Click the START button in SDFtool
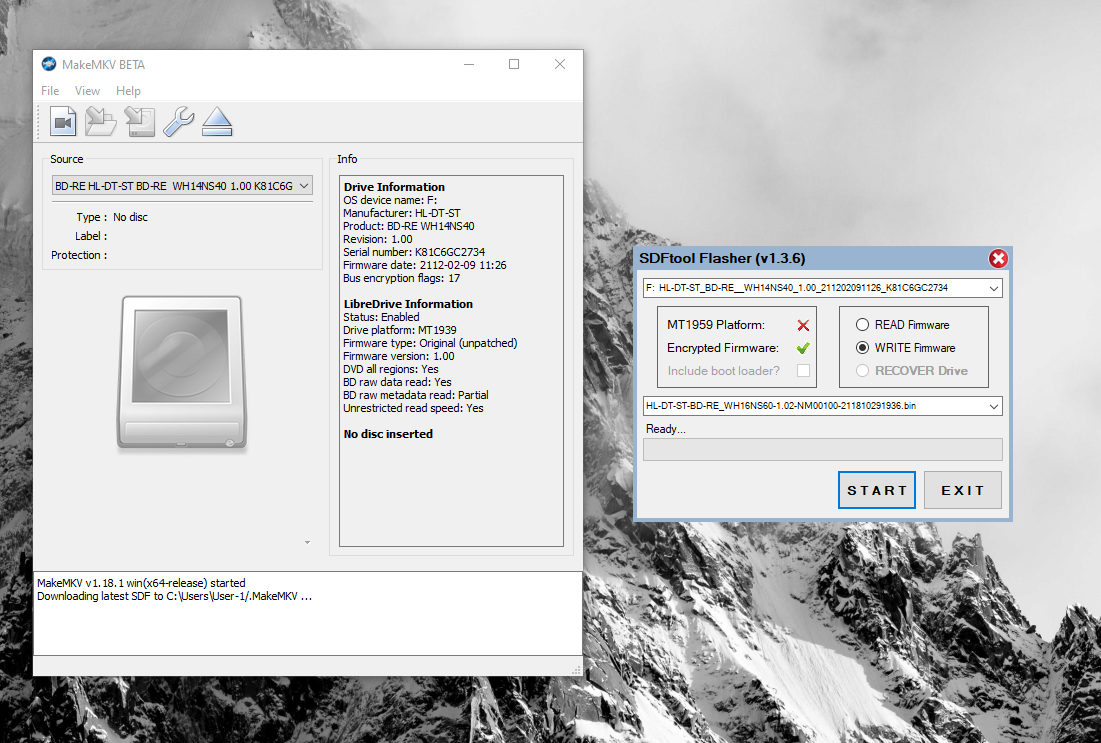This screenshot has width=1101, height=743. 876,490
